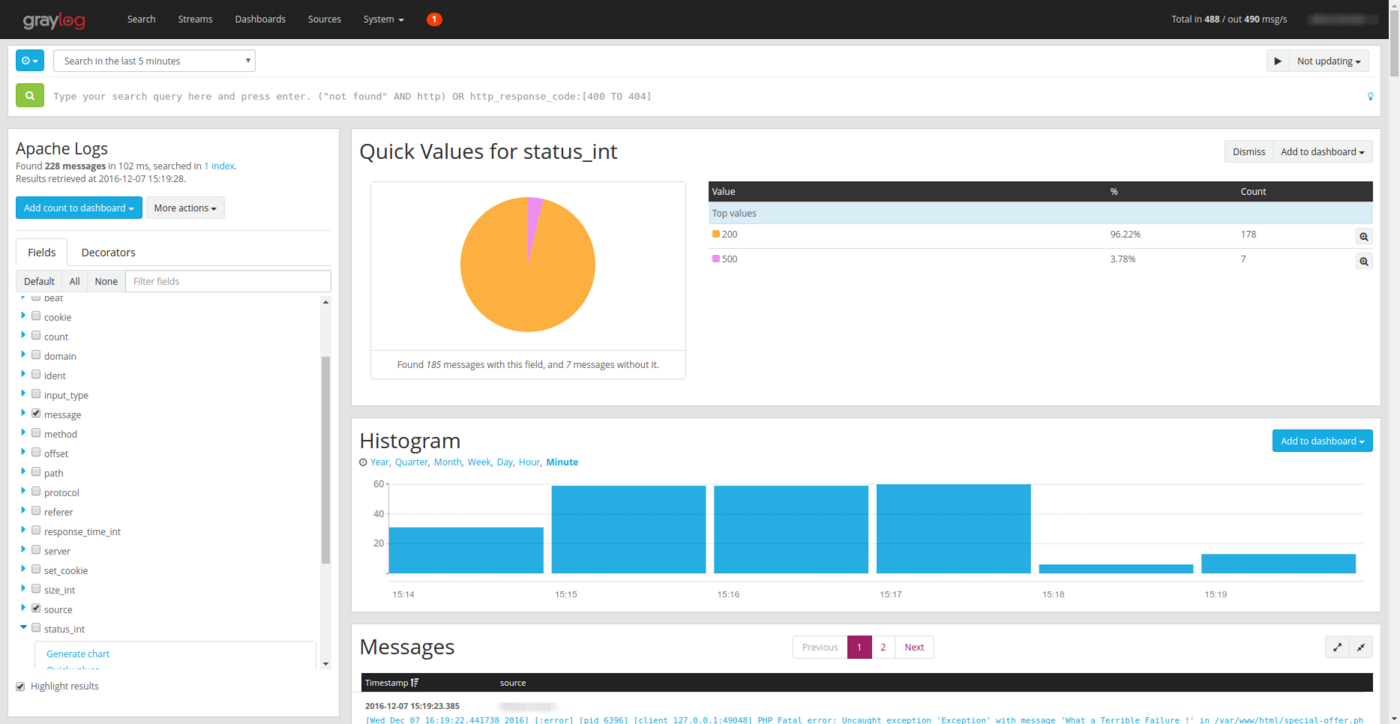Click the magnifier icon in the 500 row
This screenshot has width=1400, height=724.
click(1363, 261)
